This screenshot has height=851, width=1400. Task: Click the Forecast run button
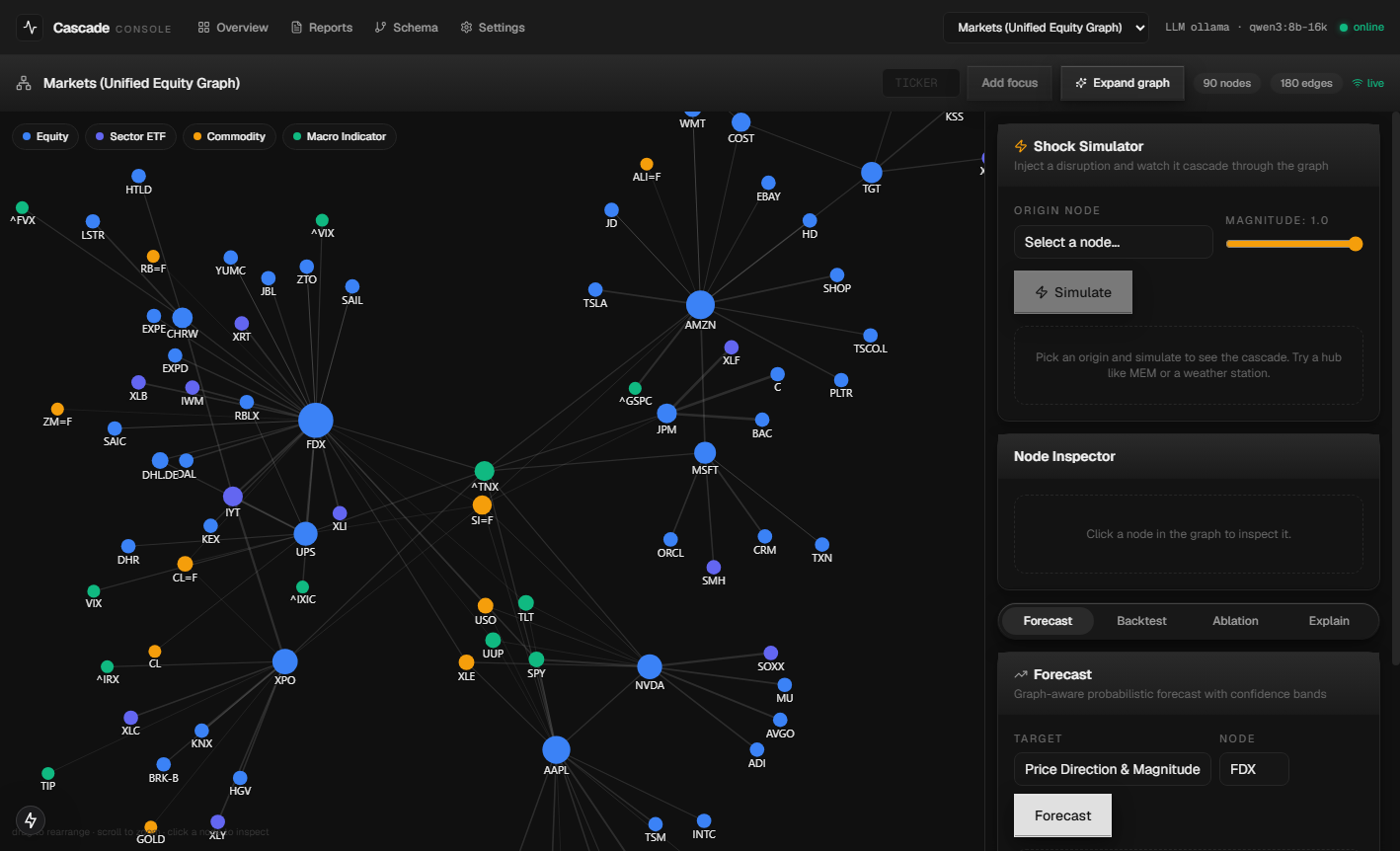[1062, 815]
